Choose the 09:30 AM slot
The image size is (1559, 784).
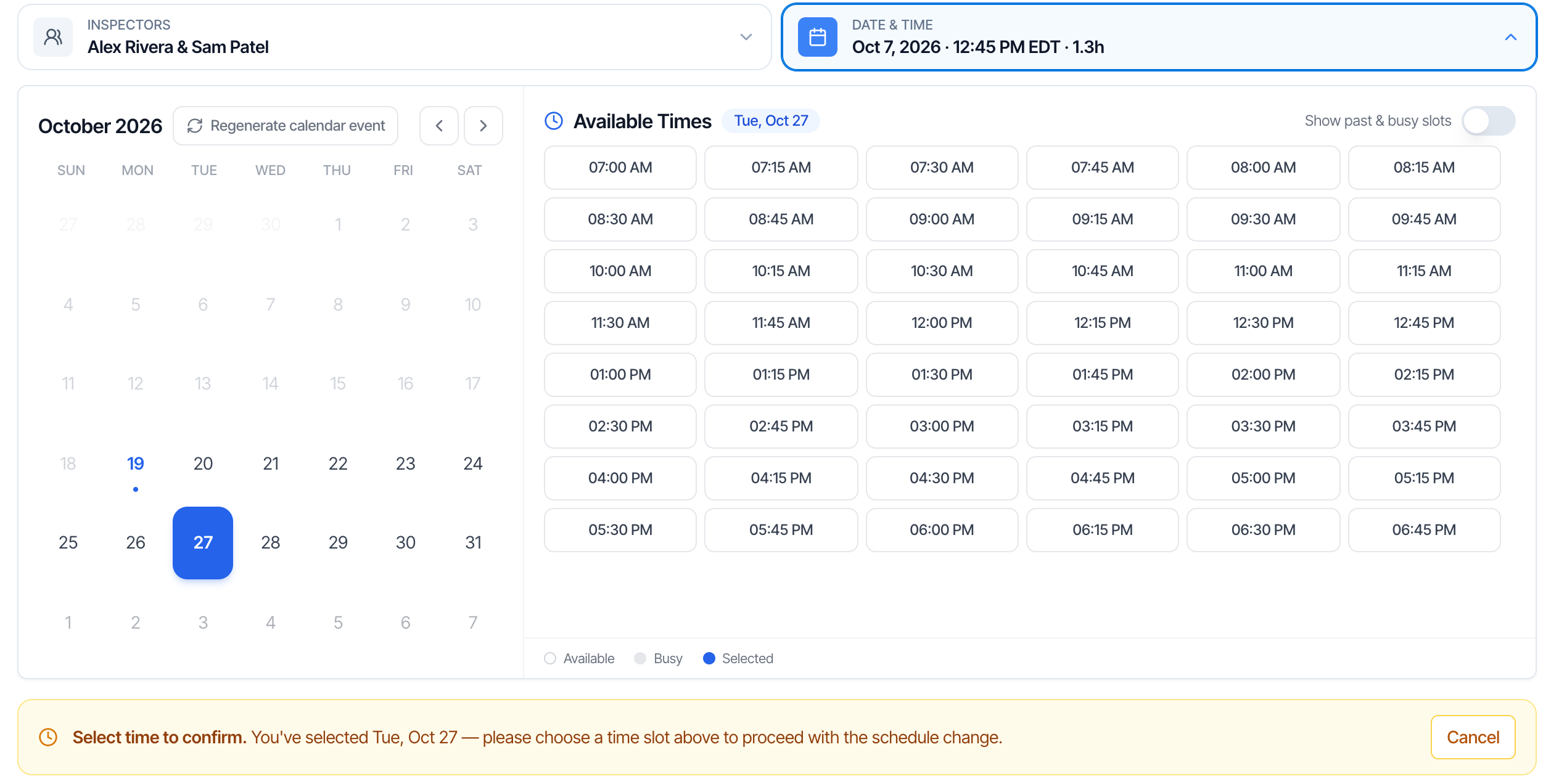pos(1263,219)
